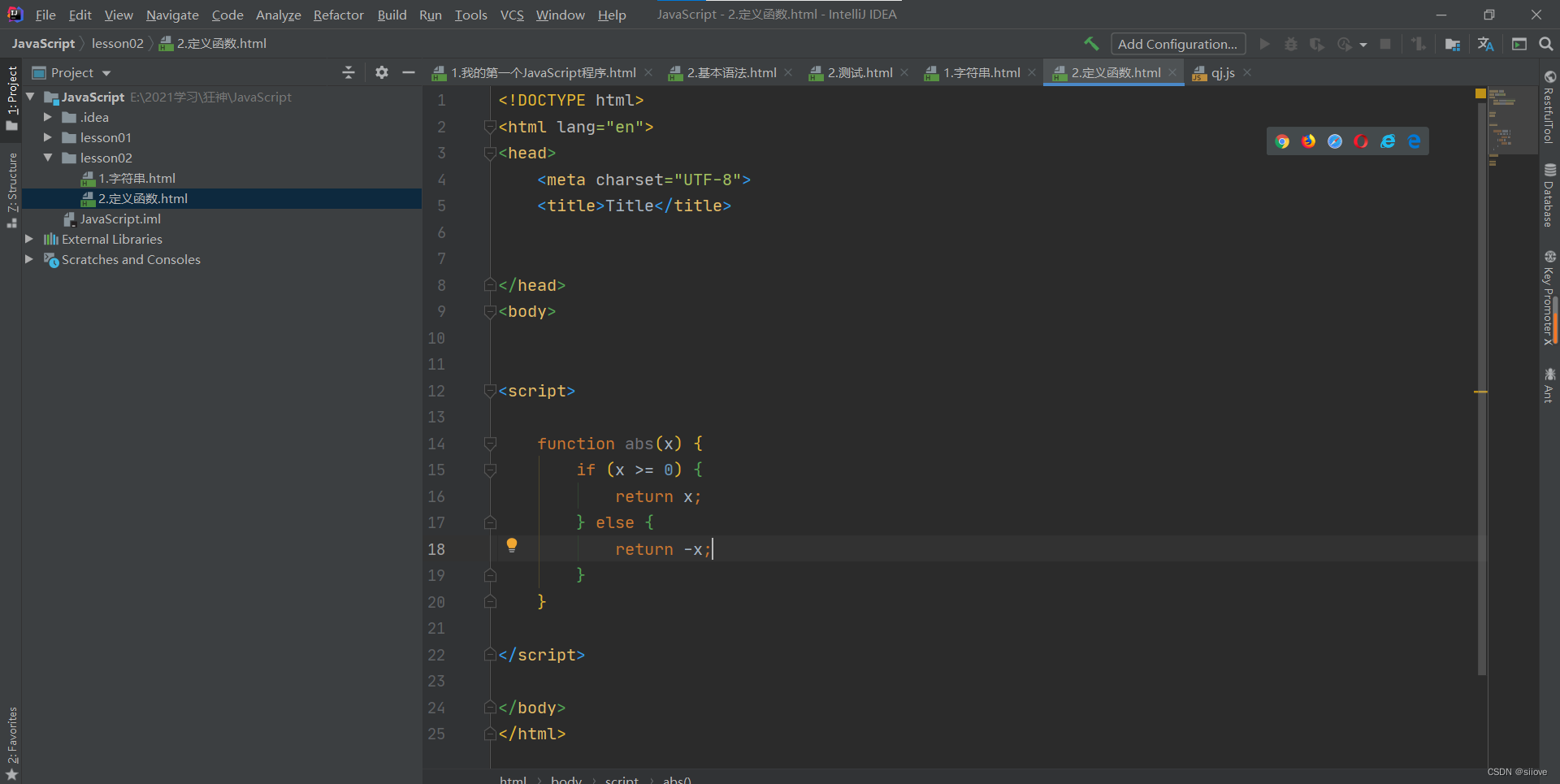Expand the lesson01 folder
Screen dimensions: 1560x784
pyautogui.click(x=48, y=137)
